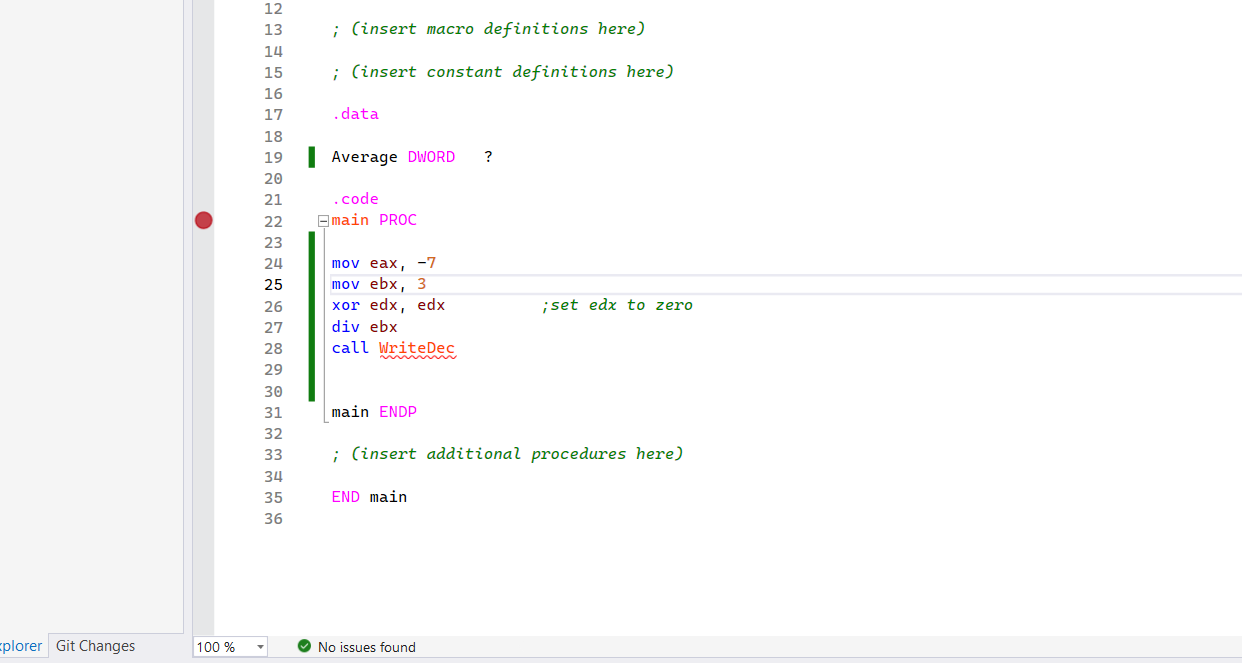The image size is (1242, 663).
Task: Click the green change bar beside line 24
Action: pos(312,263)
